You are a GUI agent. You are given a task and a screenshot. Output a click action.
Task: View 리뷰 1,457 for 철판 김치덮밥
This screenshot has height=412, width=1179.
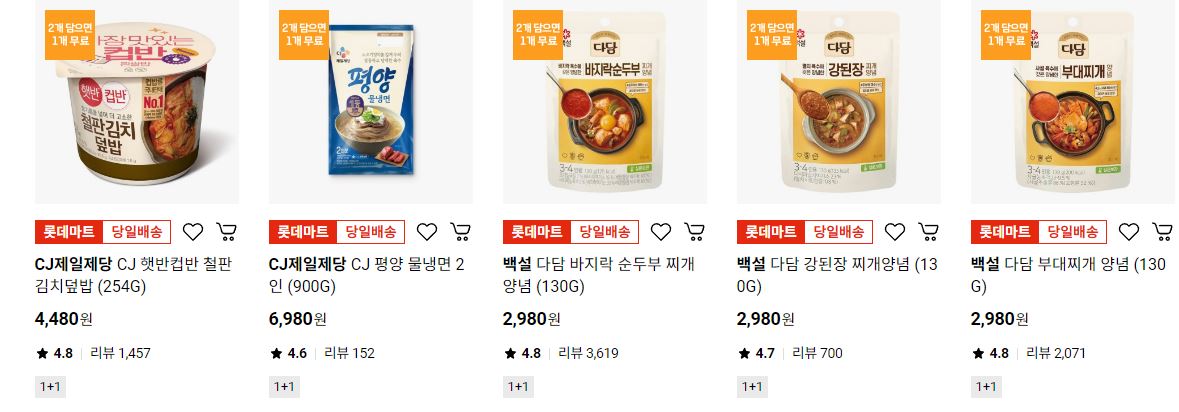coord(120,353)
